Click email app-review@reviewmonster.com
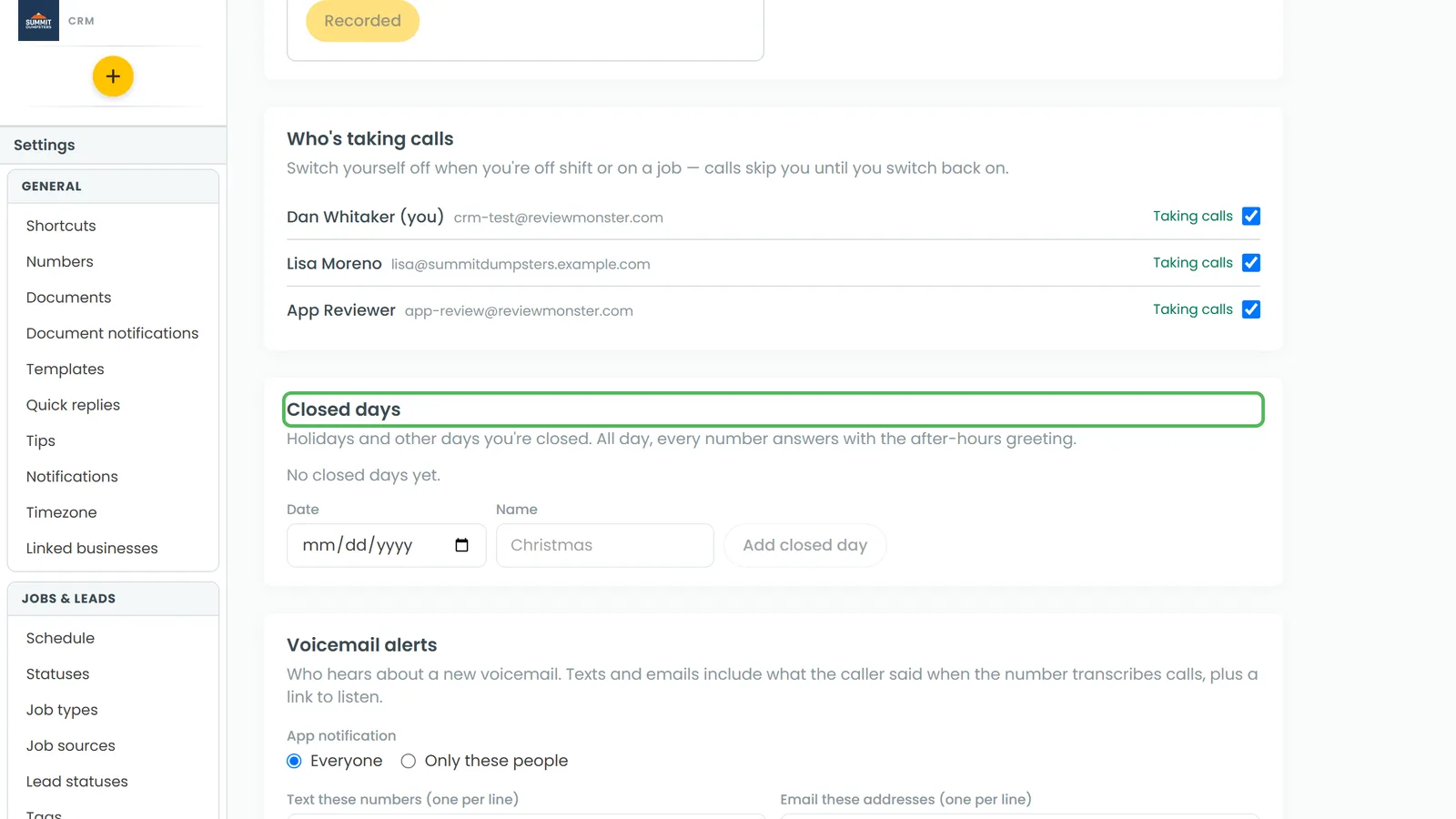Viewport: 1456px width, 819px height. coord(519,310)
